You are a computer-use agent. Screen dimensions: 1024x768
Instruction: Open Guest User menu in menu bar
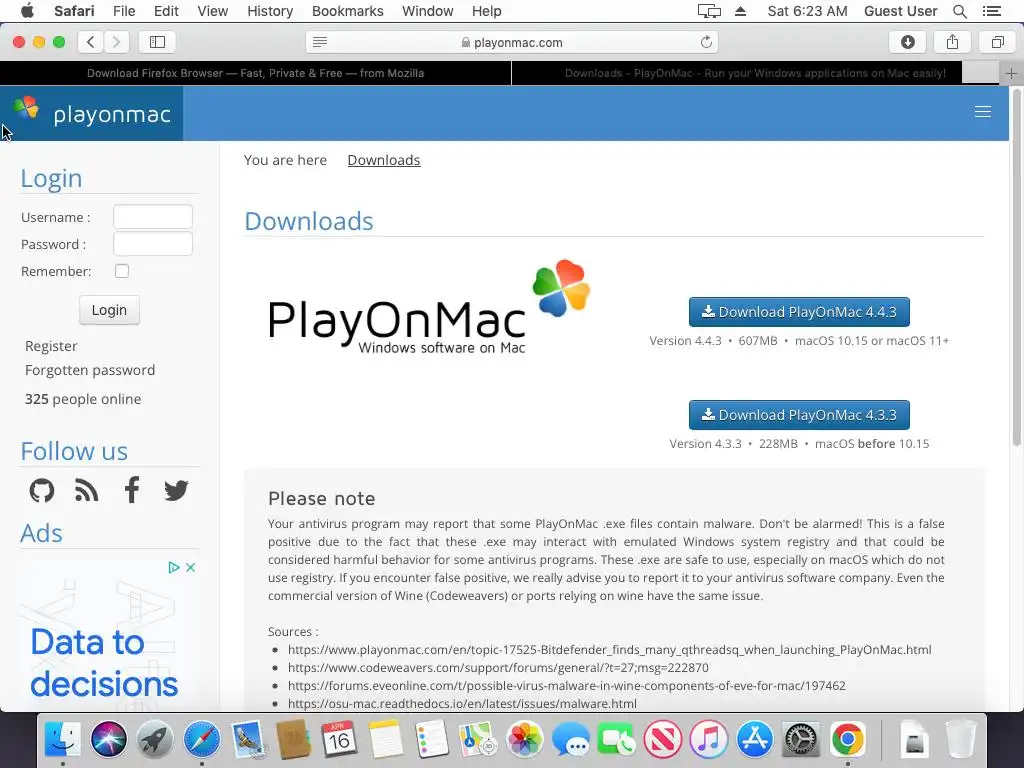click(900, 11)
